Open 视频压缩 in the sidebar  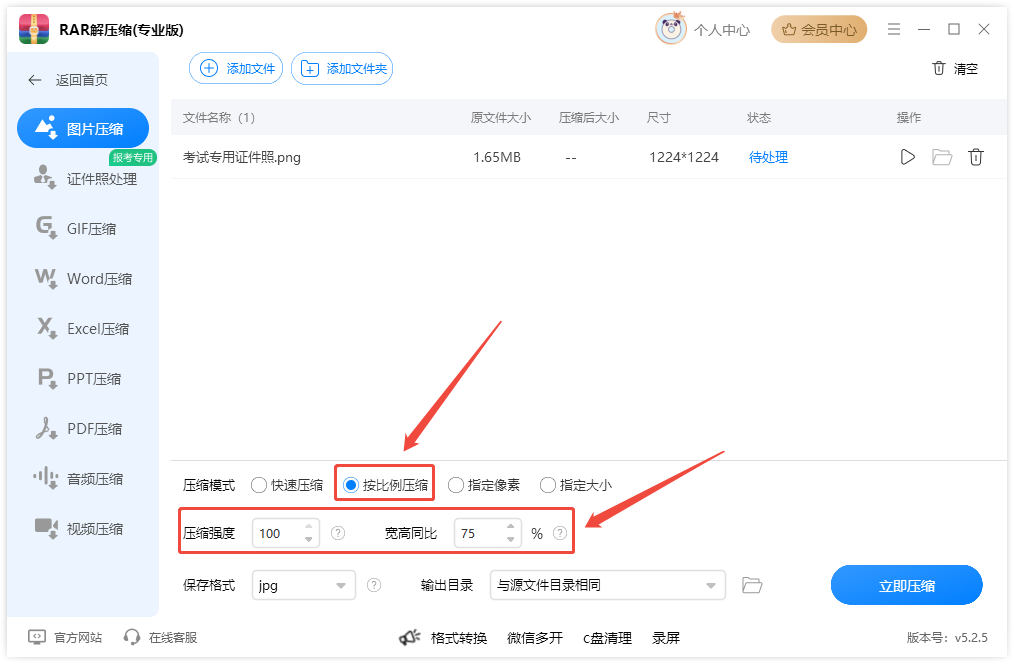tap(79, 528)
